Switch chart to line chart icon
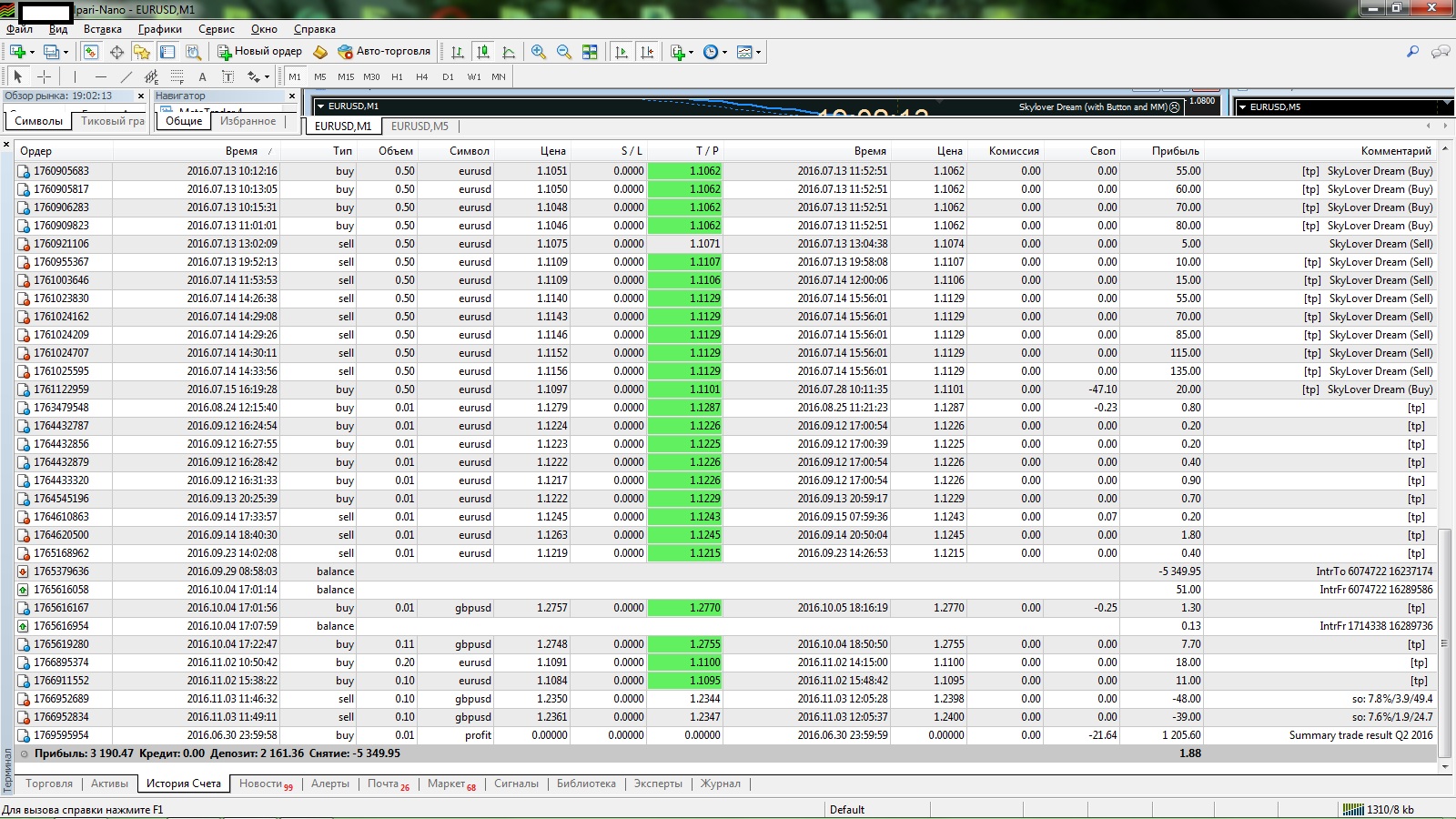The image size is (1456, 819). tap(509, 52)
